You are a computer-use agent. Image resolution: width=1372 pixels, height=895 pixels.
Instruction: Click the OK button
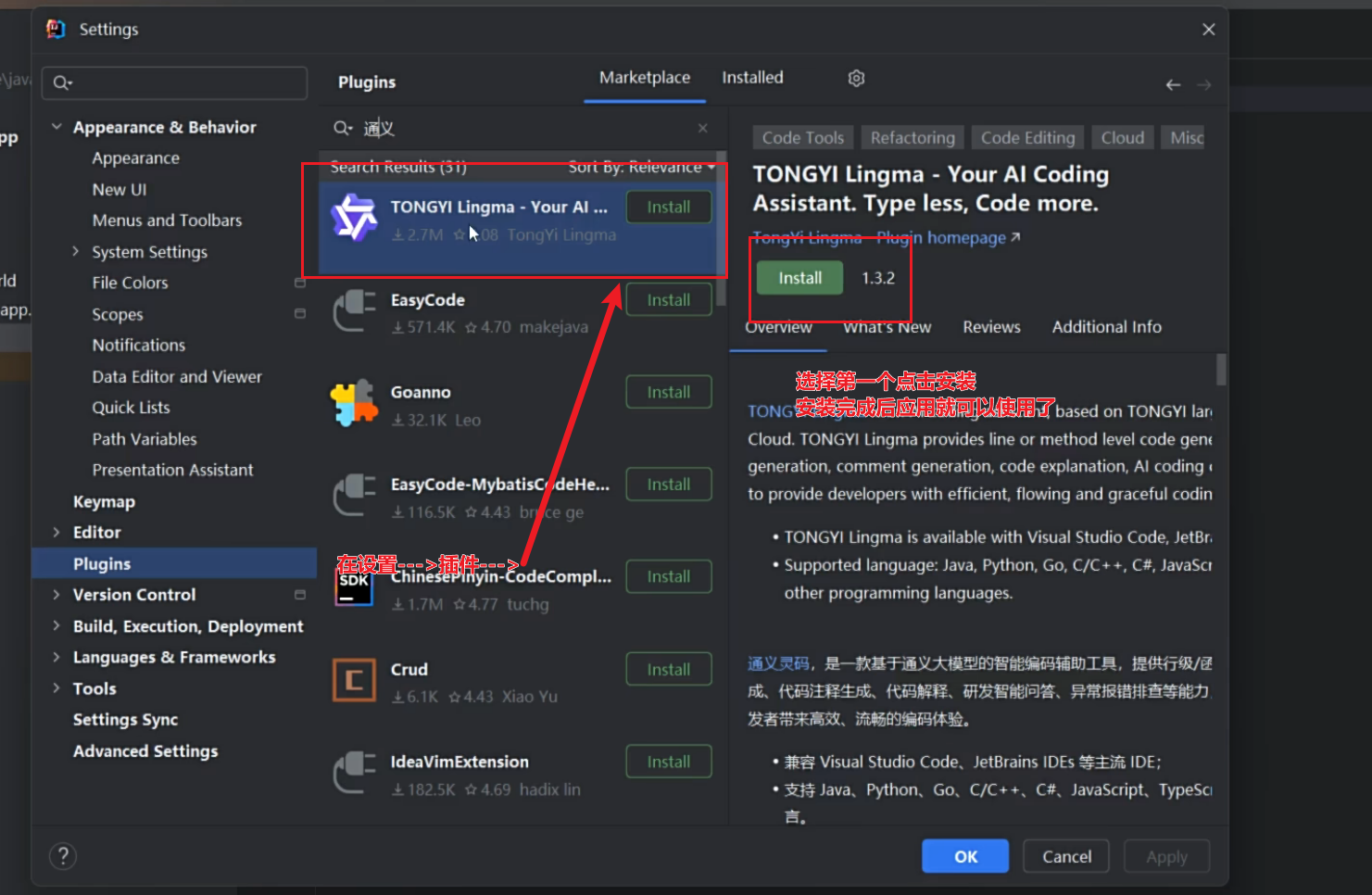(965, 856)
